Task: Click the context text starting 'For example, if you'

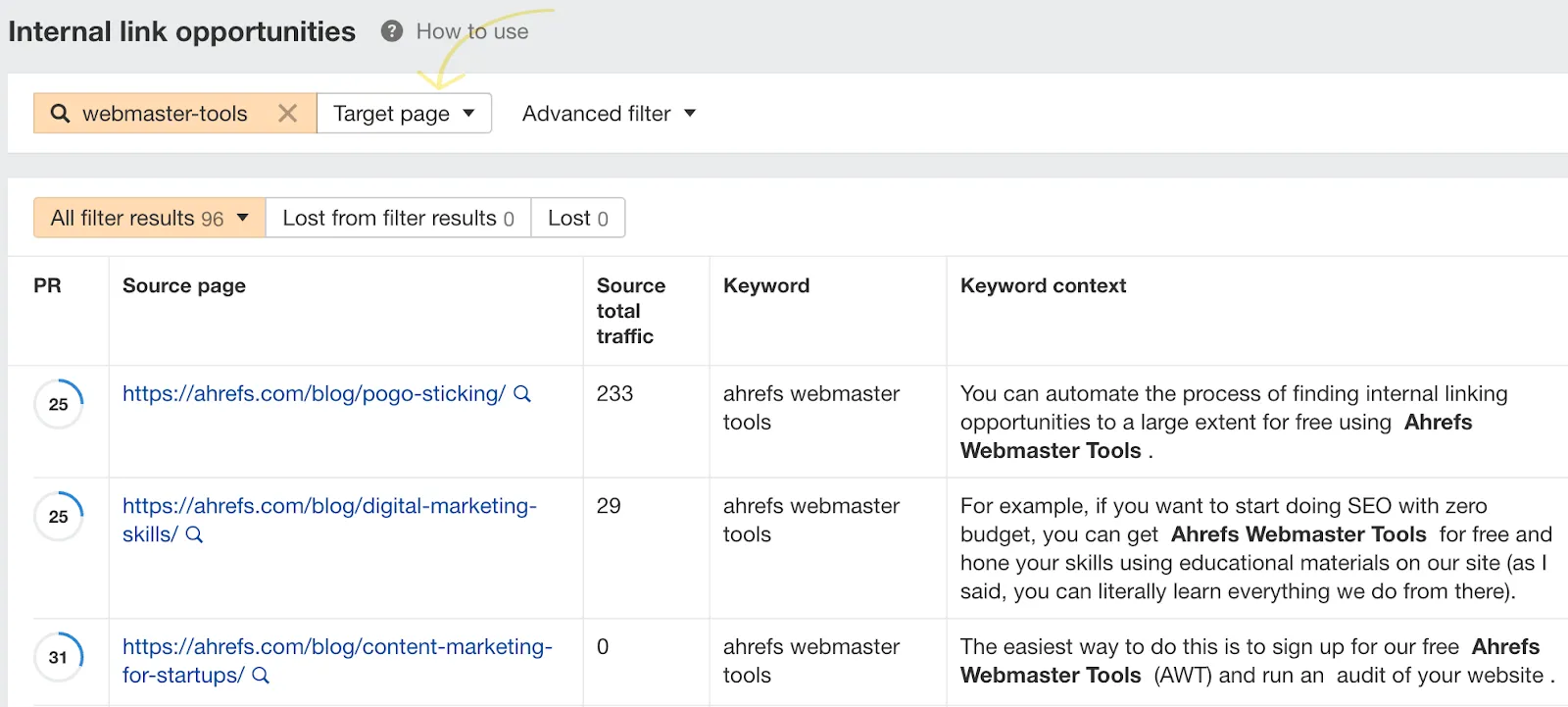Action: pos(1256,548)
